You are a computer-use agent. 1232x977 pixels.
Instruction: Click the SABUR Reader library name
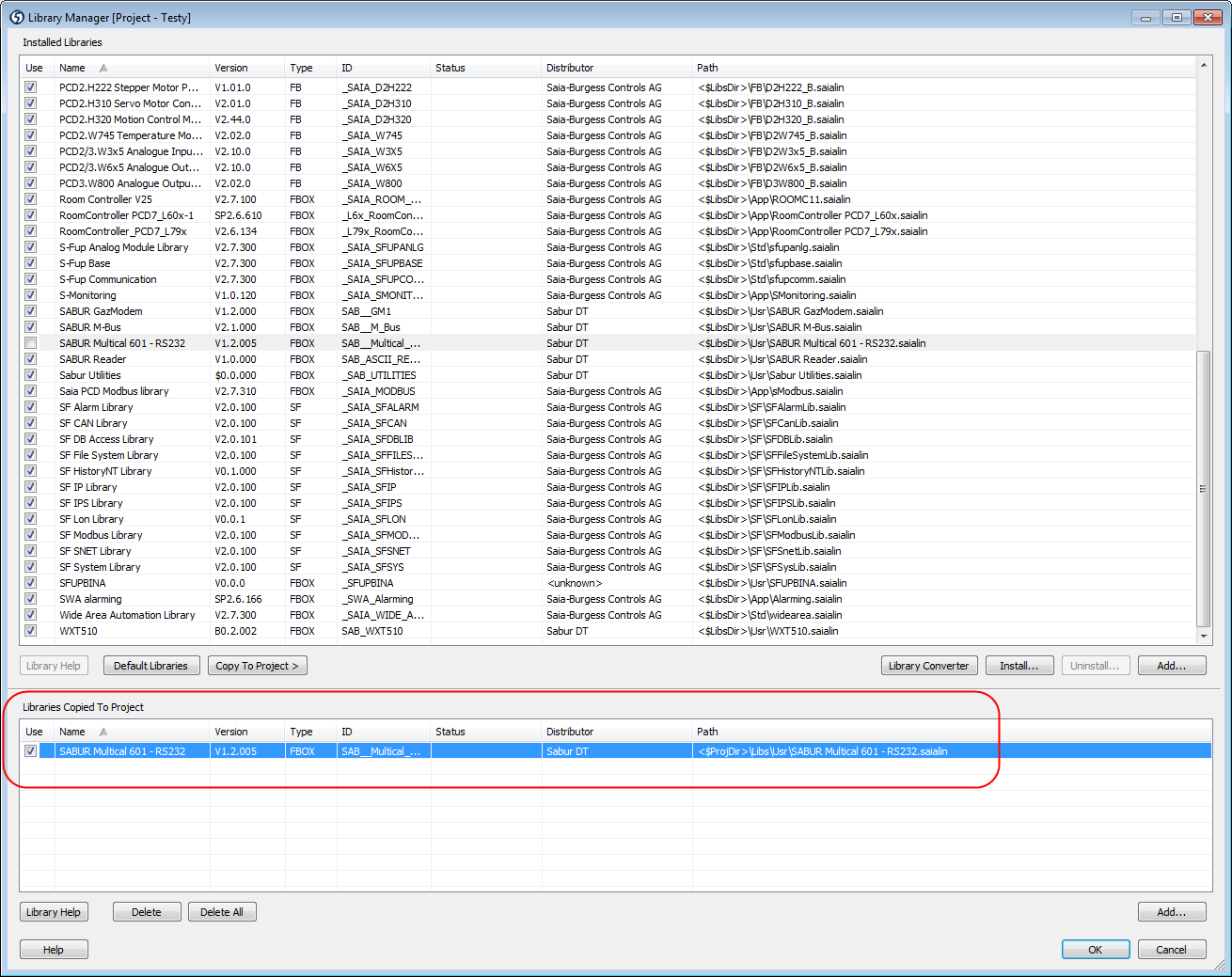(92, 359)
